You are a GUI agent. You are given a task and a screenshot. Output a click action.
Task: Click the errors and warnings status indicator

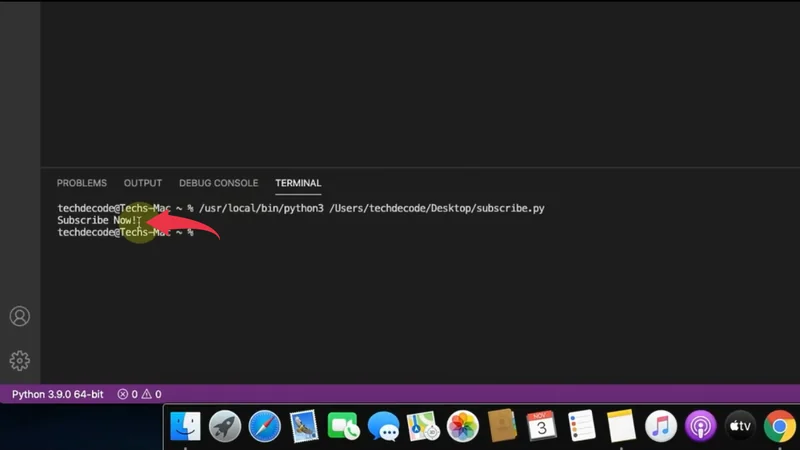point(139,394)
